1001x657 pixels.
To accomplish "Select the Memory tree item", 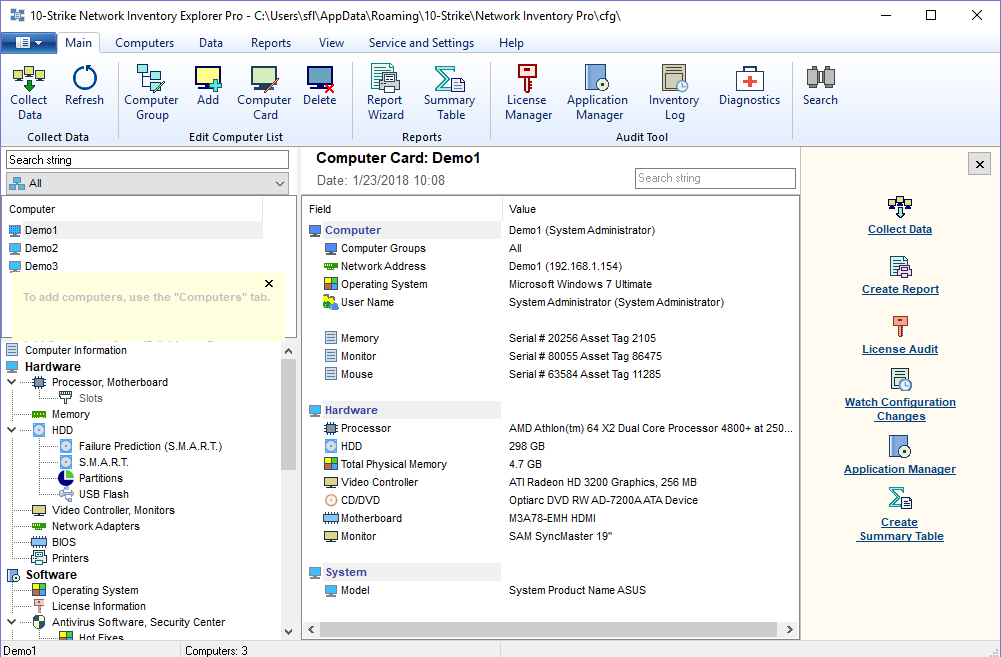I will coord(71,414).
